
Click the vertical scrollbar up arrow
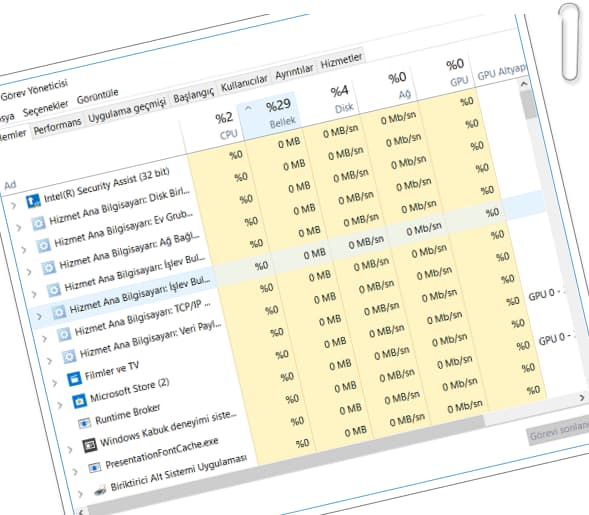coord(524,84)
